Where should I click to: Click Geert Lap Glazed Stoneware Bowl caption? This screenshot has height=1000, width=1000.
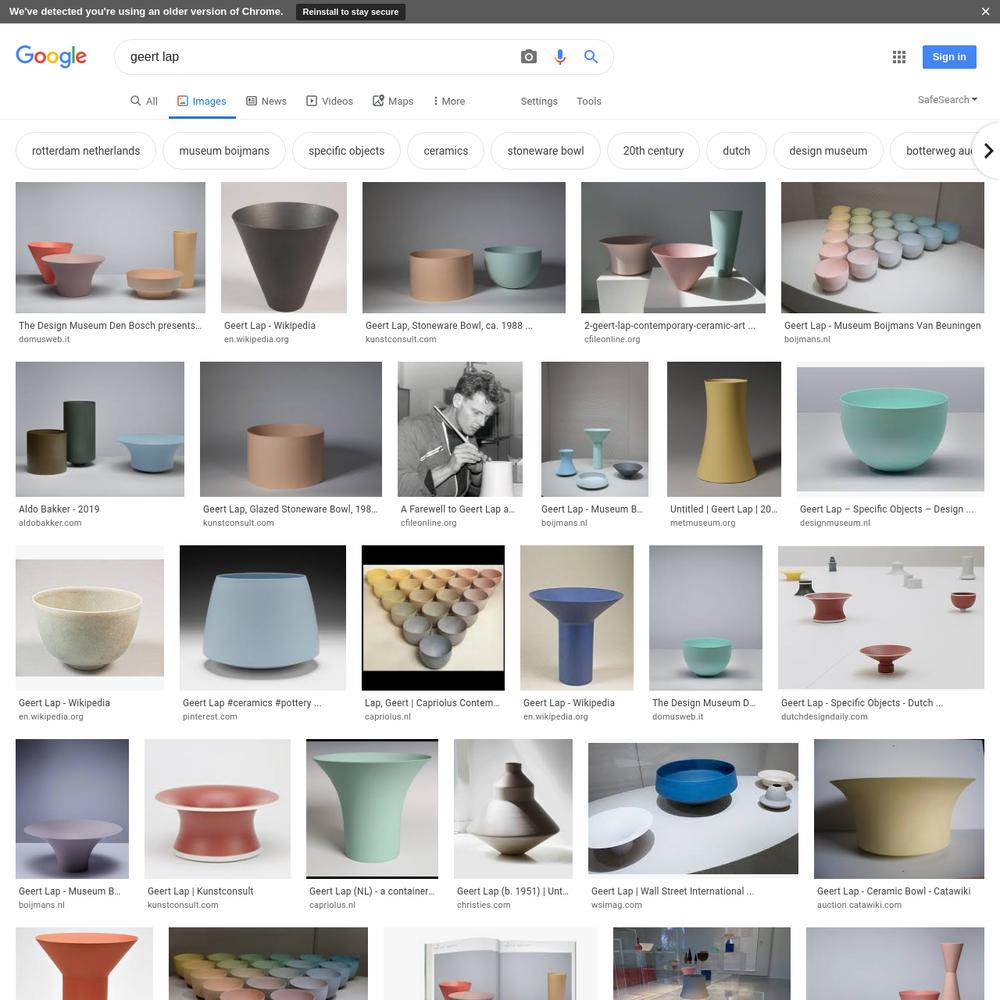(x=290, y=509)
